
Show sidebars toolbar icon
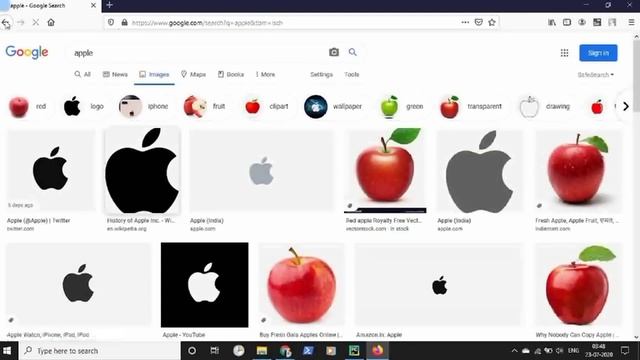click(567, 22)
